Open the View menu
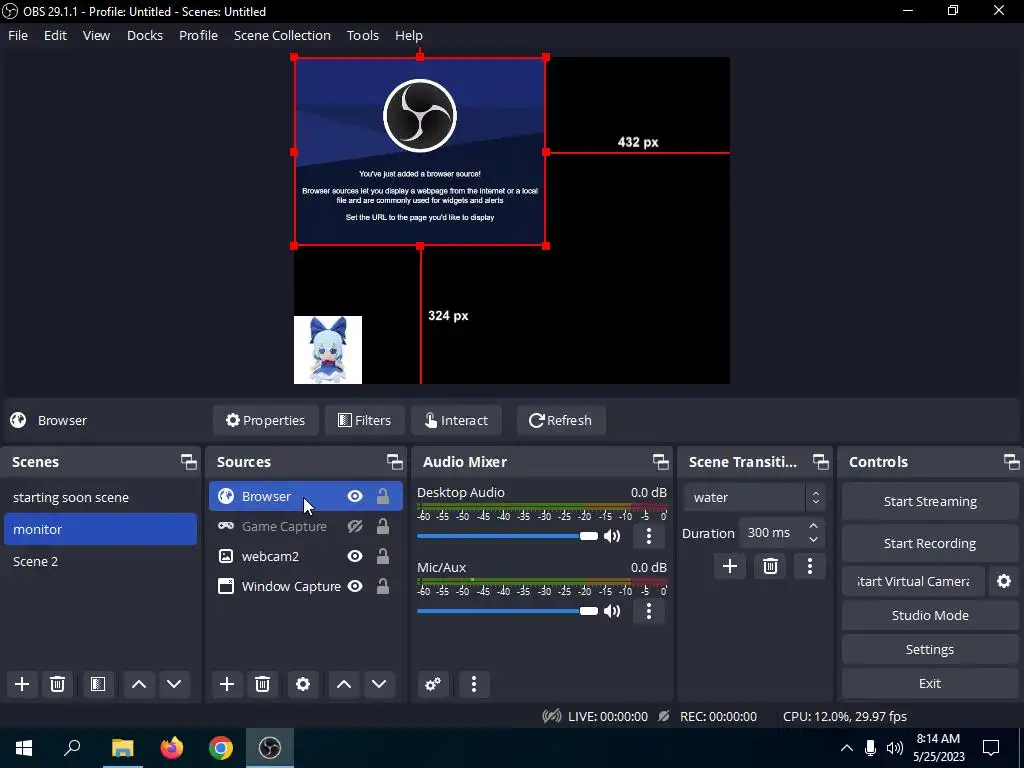 click(x=96, y=35)
